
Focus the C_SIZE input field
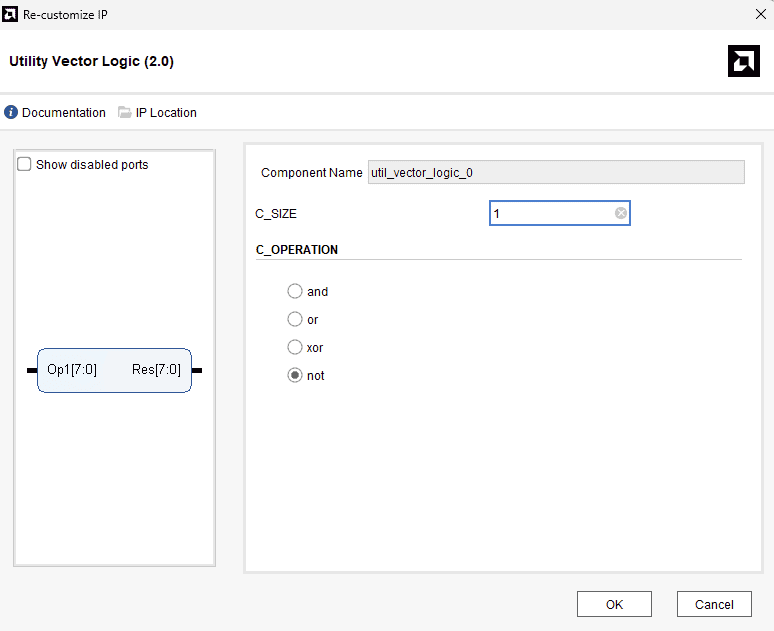[x=550, y=214]
